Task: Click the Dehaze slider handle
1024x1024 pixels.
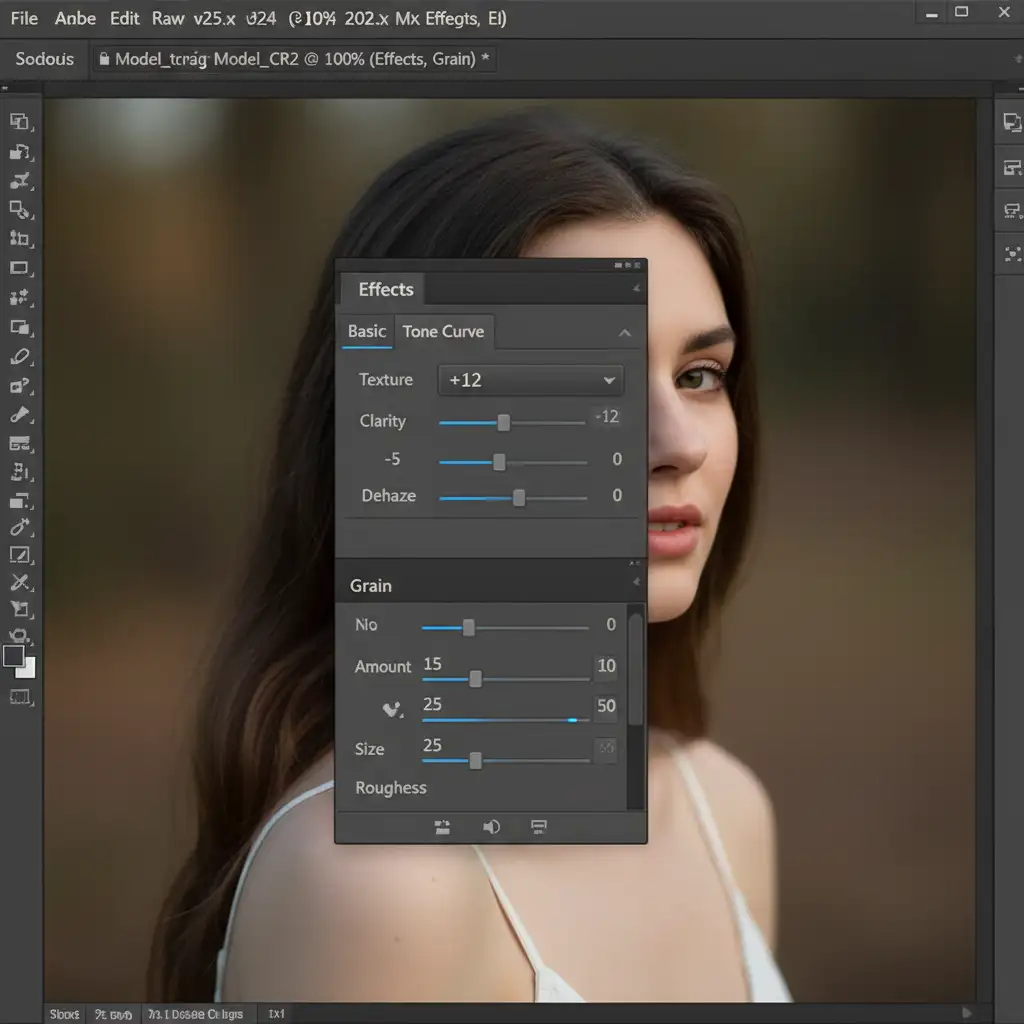Action: (x=518, y=497)
